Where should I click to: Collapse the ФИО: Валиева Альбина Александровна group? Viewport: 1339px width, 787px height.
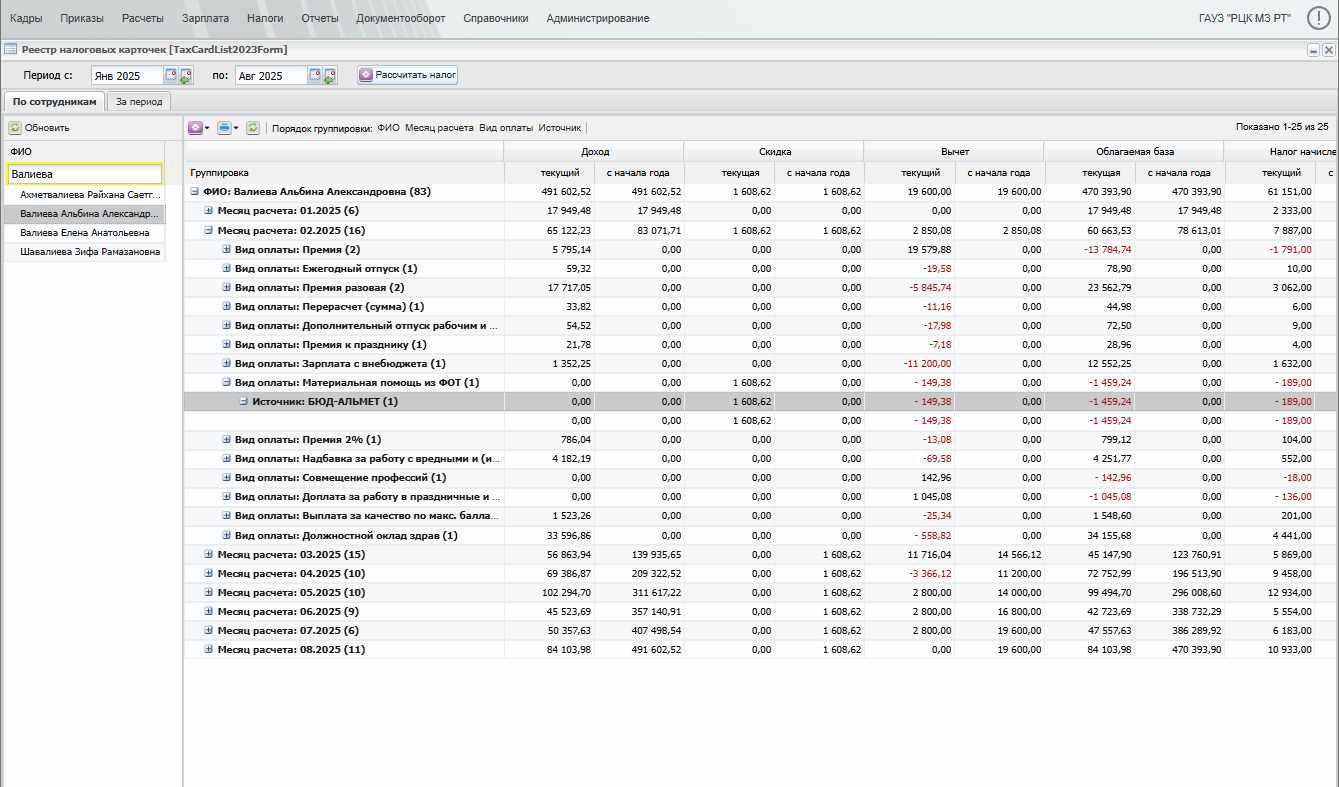click(x=193, y=192)
